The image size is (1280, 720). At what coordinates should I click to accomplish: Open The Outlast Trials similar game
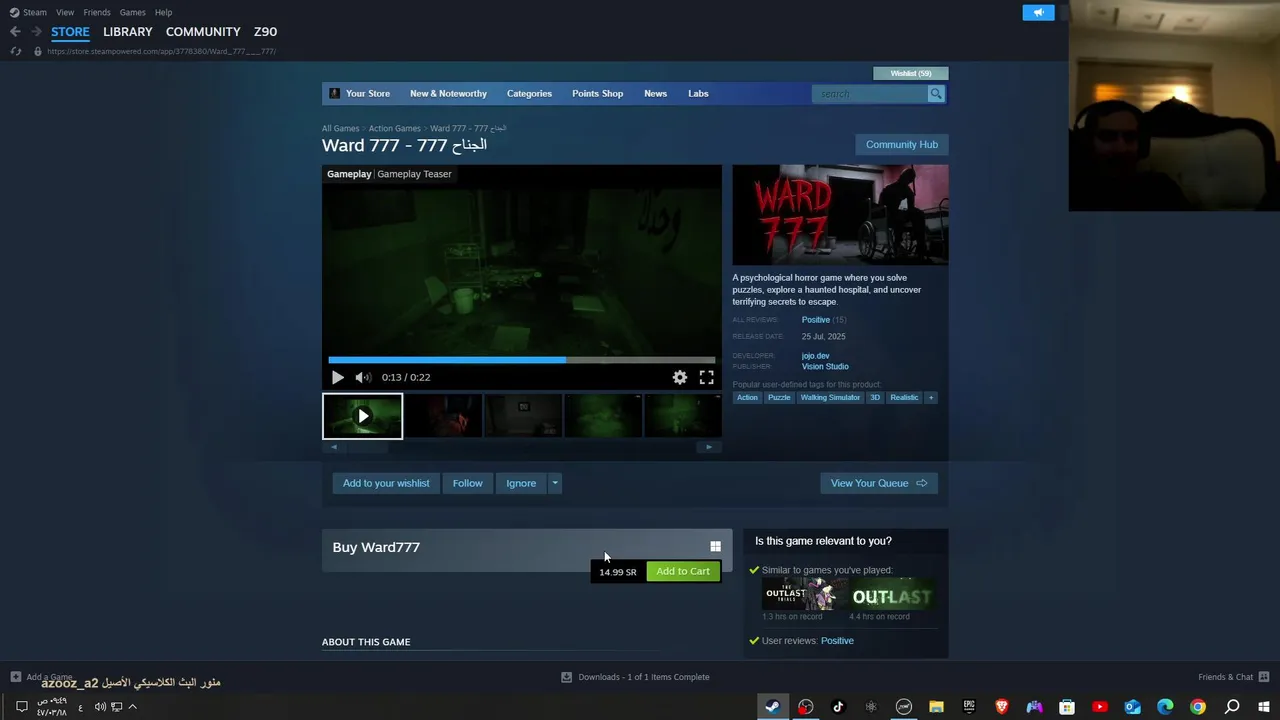(803, 594)
